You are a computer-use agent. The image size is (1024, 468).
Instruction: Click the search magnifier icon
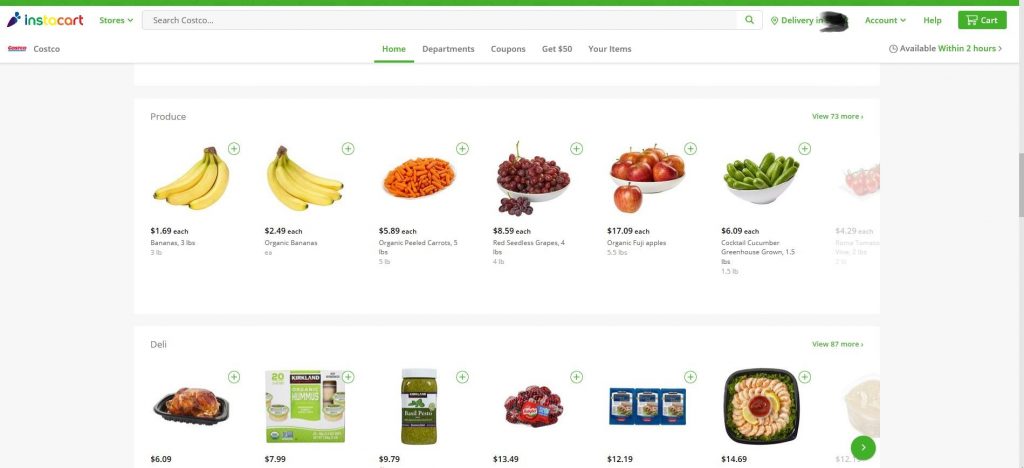(x=750, y=20)
